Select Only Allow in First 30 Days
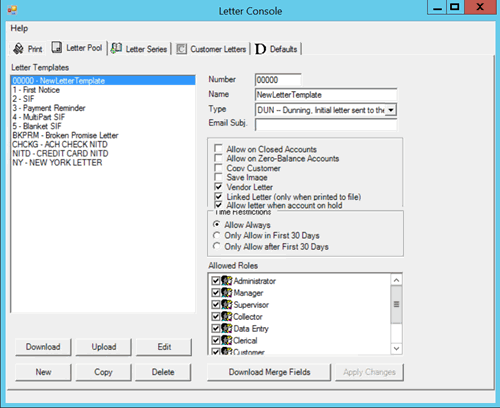 point(217,235)
